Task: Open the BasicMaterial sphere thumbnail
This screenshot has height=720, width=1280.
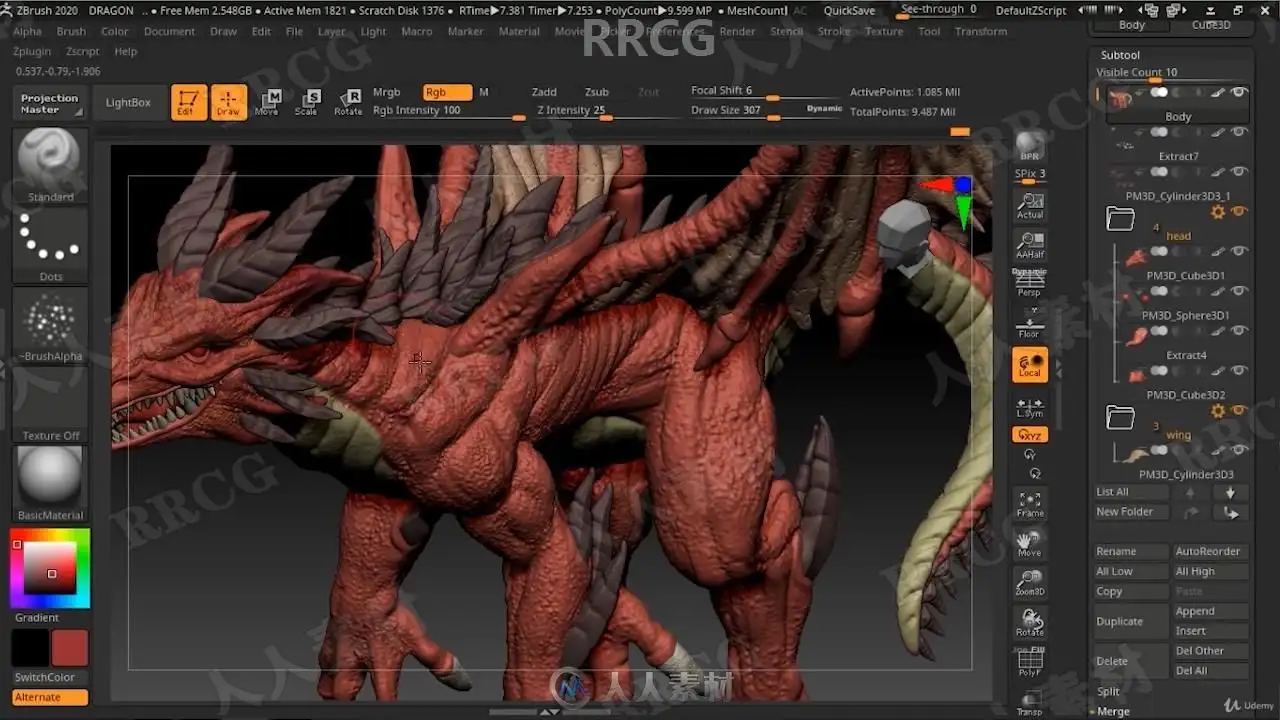Action: [50, 477]
